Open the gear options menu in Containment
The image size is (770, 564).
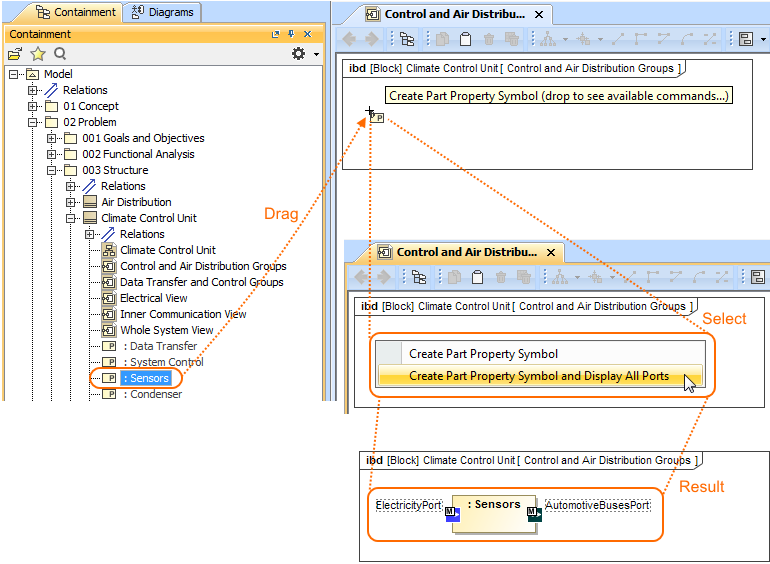point(299,54)
